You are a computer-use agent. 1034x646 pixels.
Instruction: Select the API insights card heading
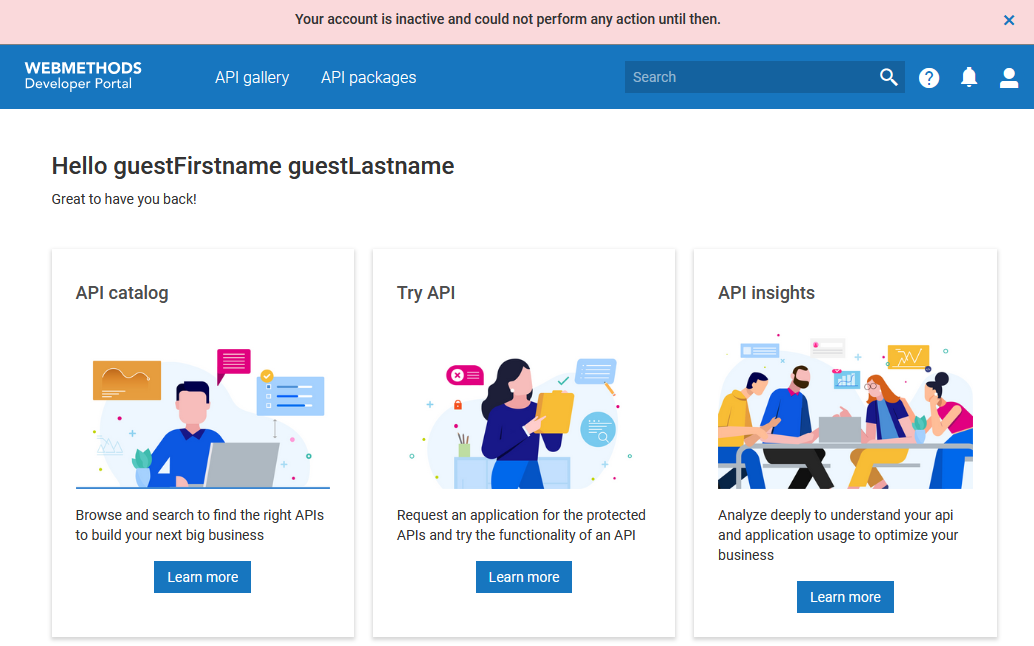point(766,293)
